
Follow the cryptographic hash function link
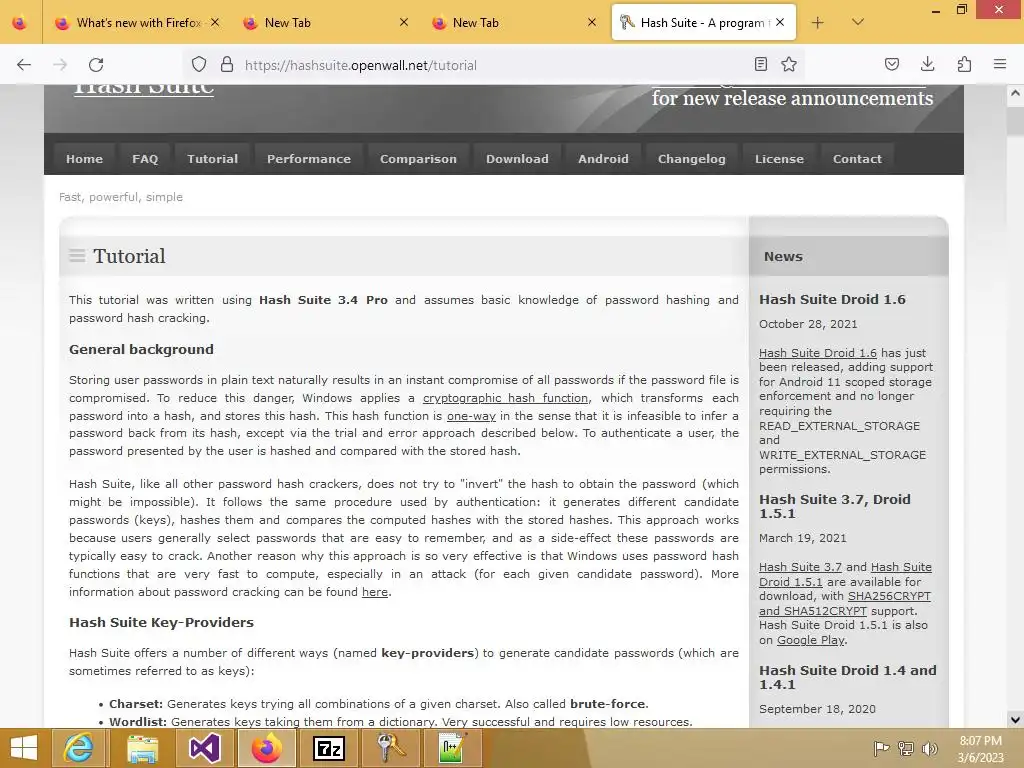click(x=505, y=398)
